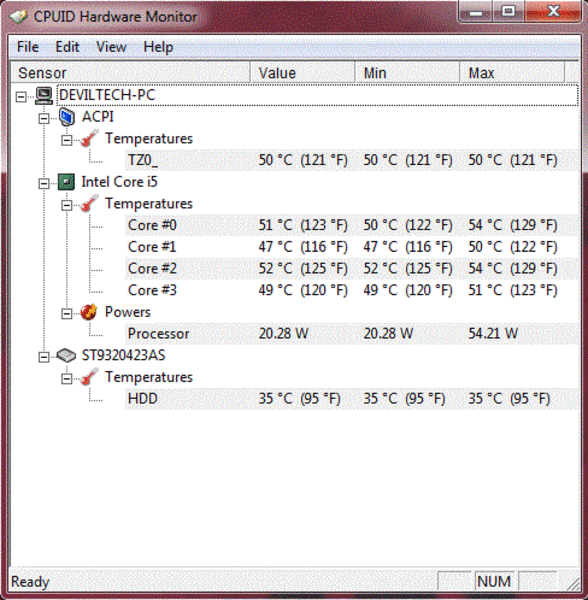Select the ACPI label
The height and width of the screenshot is (600, 588).
(98, 117)
